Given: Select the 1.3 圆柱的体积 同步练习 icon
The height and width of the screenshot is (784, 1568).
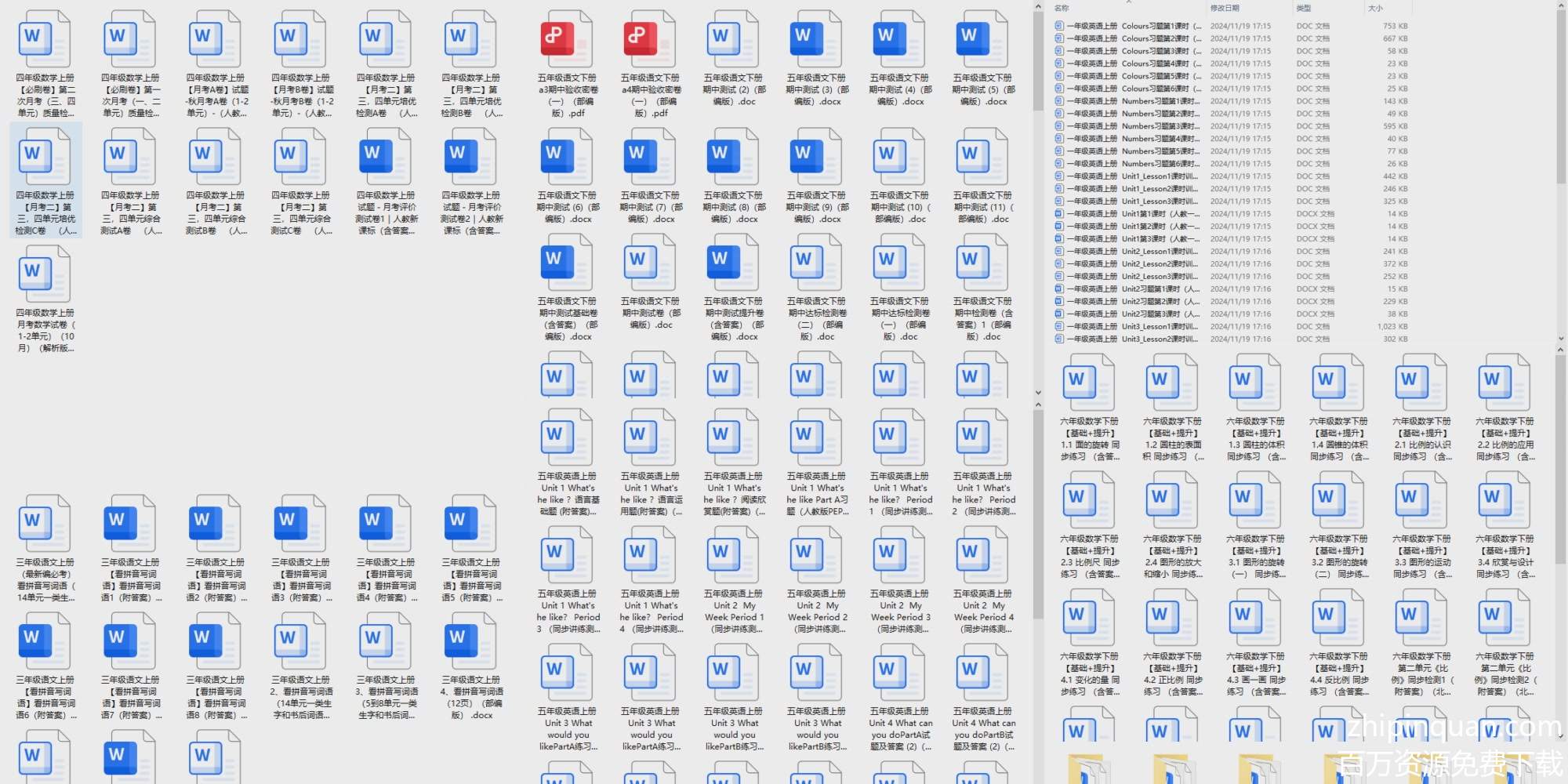Looking at the screenshot, I should coord(1255,382).
